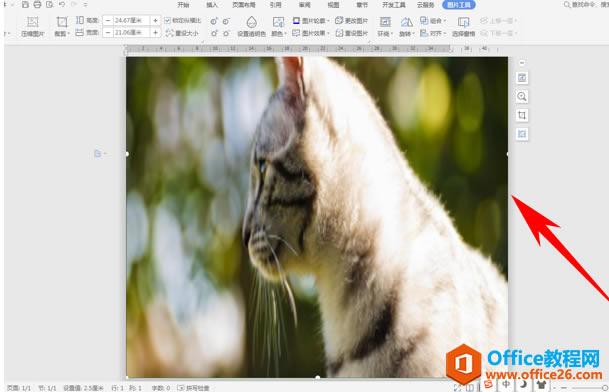Click the layout options icon beside picture

tap(522, 78)
